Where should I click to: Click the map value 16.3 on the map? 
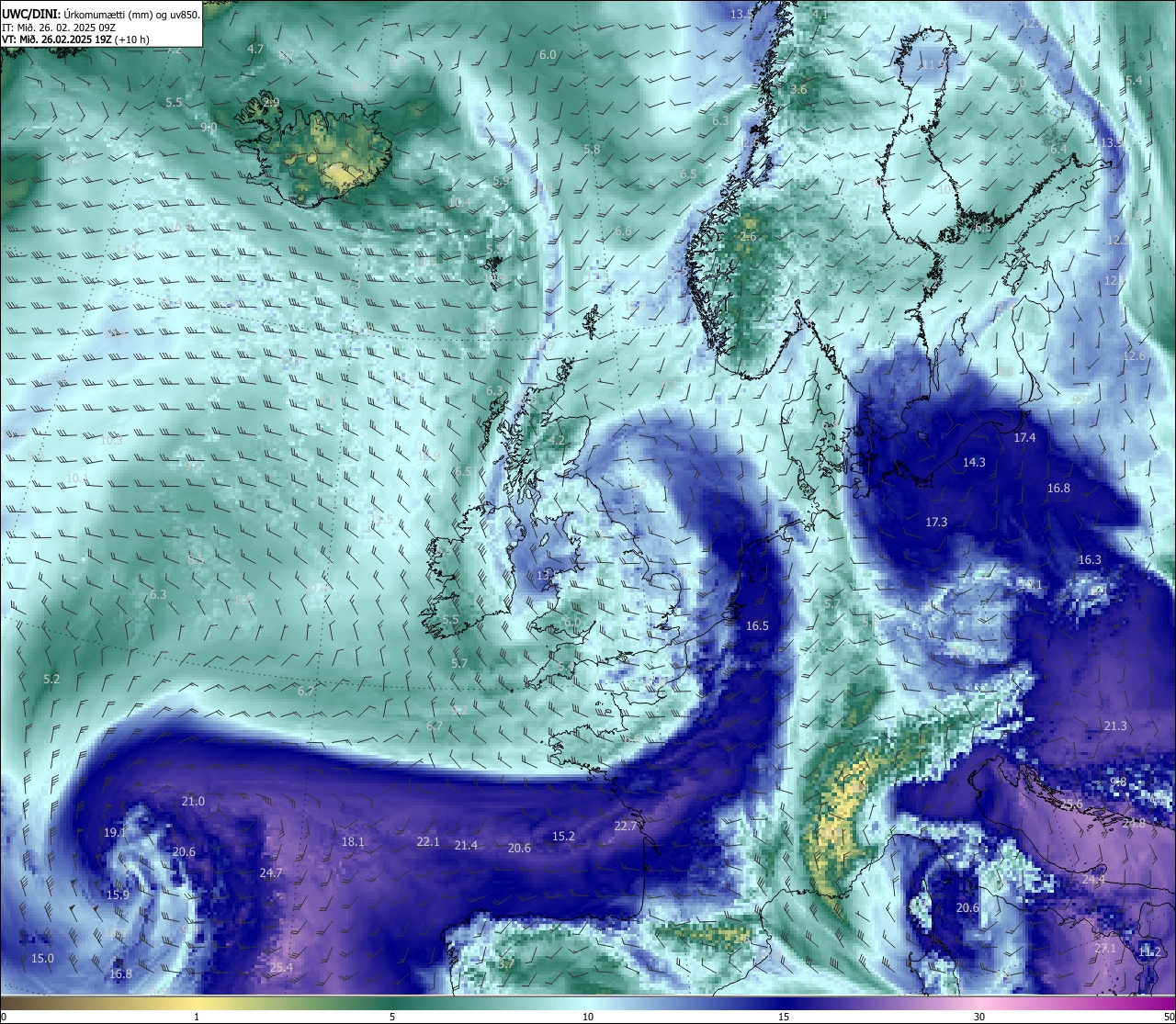1090,559
